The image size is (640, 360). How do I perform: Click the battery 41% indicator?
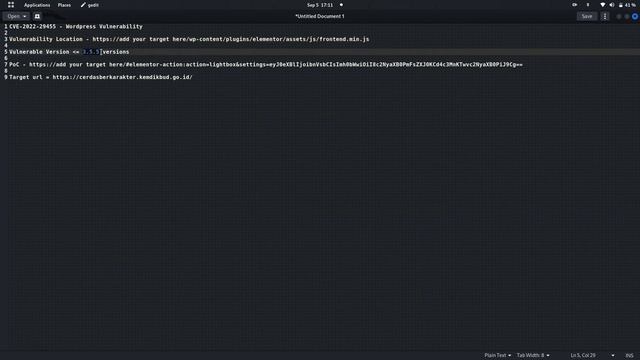click(x=627, y=5)
